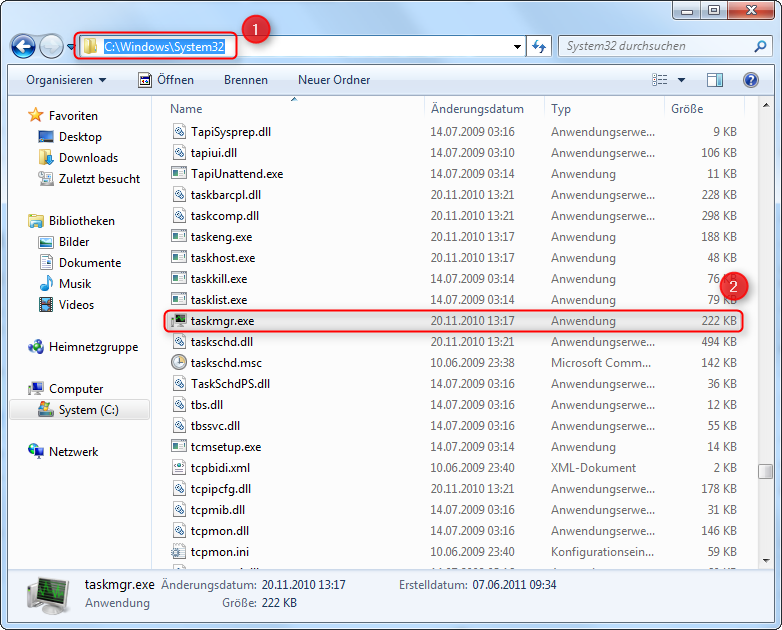Select the taskhost.exe icon
This screenshot has height=630, width=782.
179,257
